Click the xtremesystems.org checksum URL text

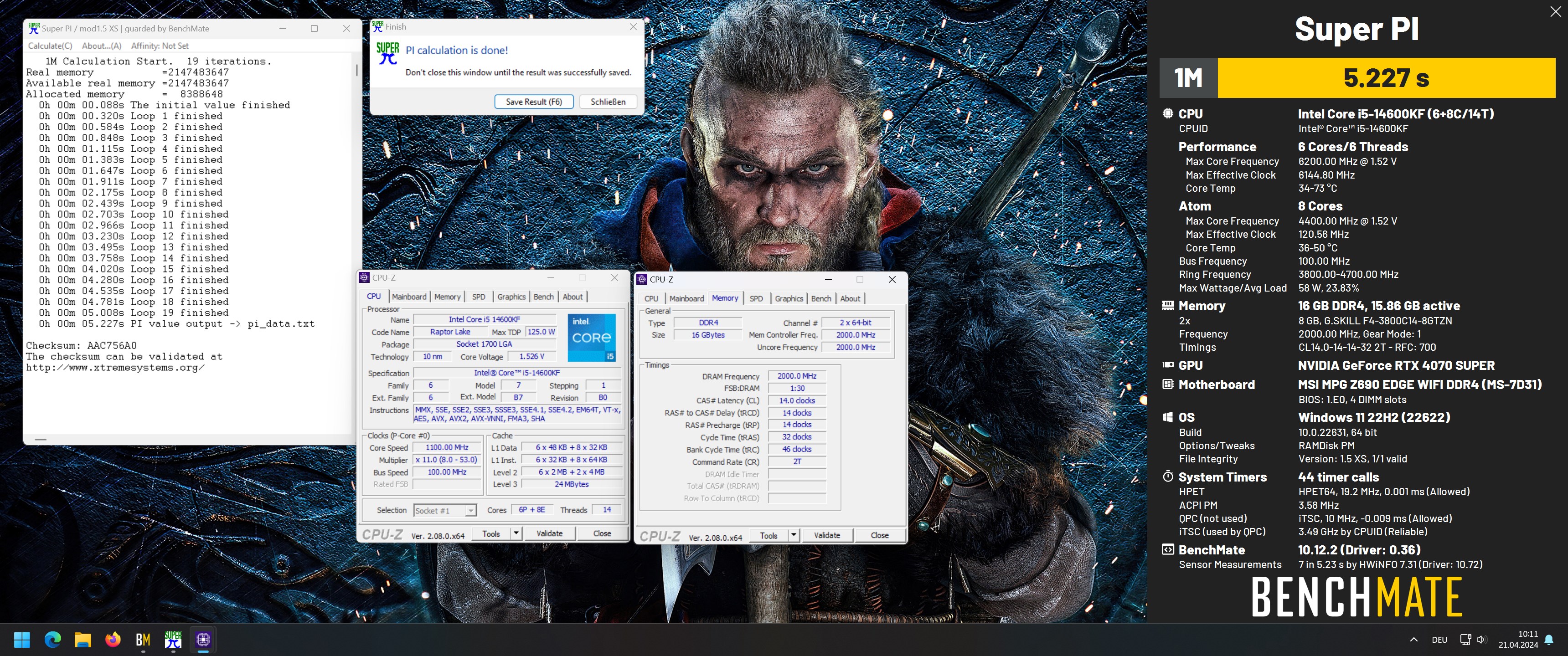coord(115,368)
